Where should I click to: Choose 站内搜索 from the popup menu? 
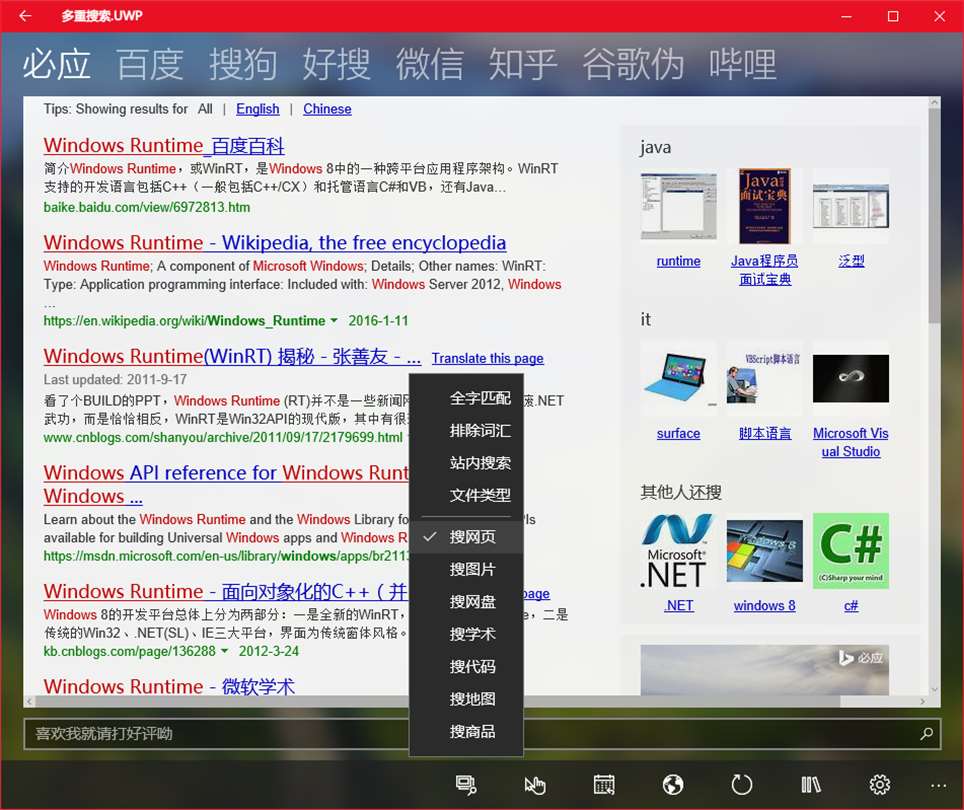pos(466,463)
